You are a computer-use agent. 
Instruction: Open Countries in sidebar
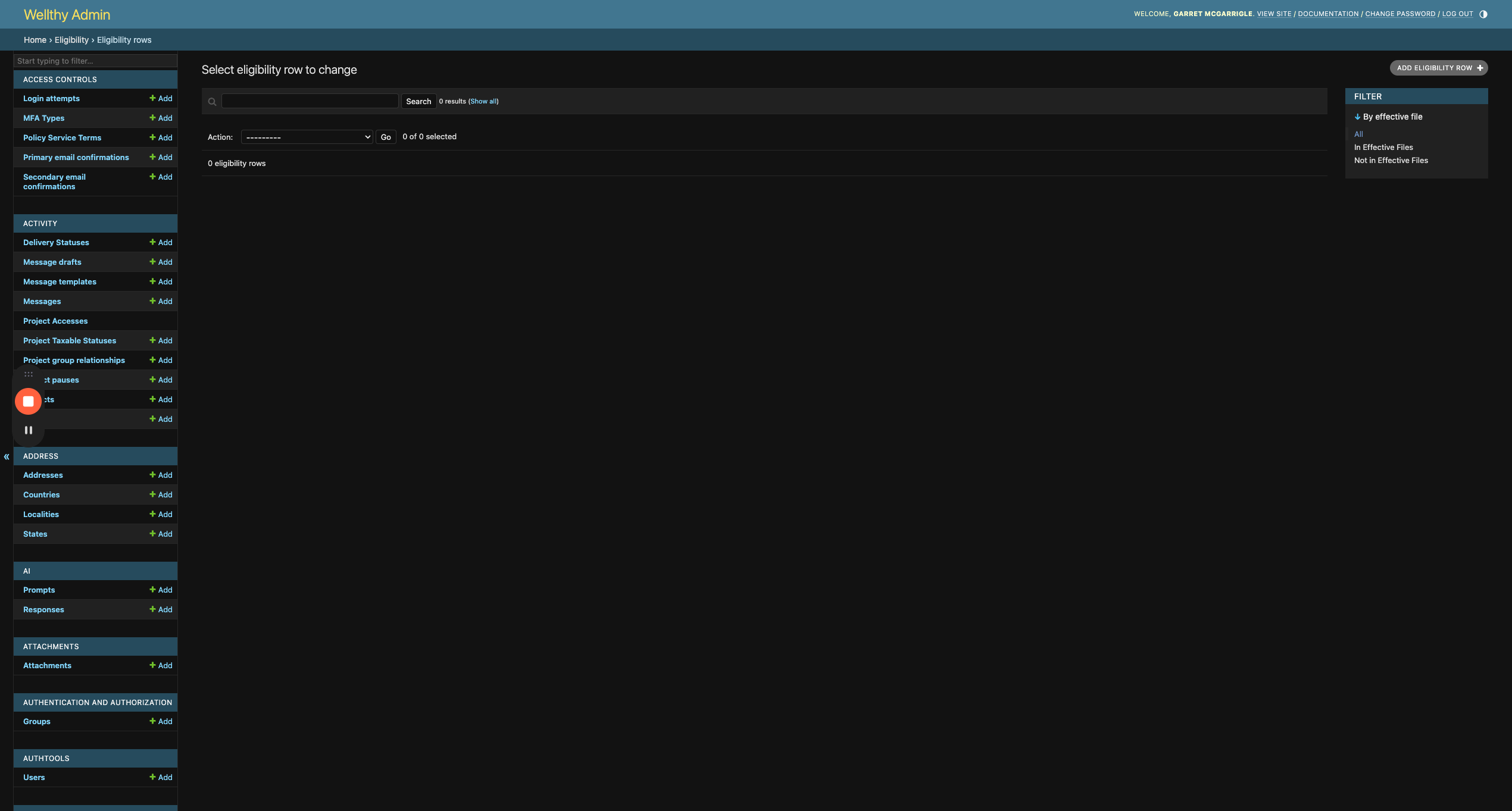click(41, 494)
